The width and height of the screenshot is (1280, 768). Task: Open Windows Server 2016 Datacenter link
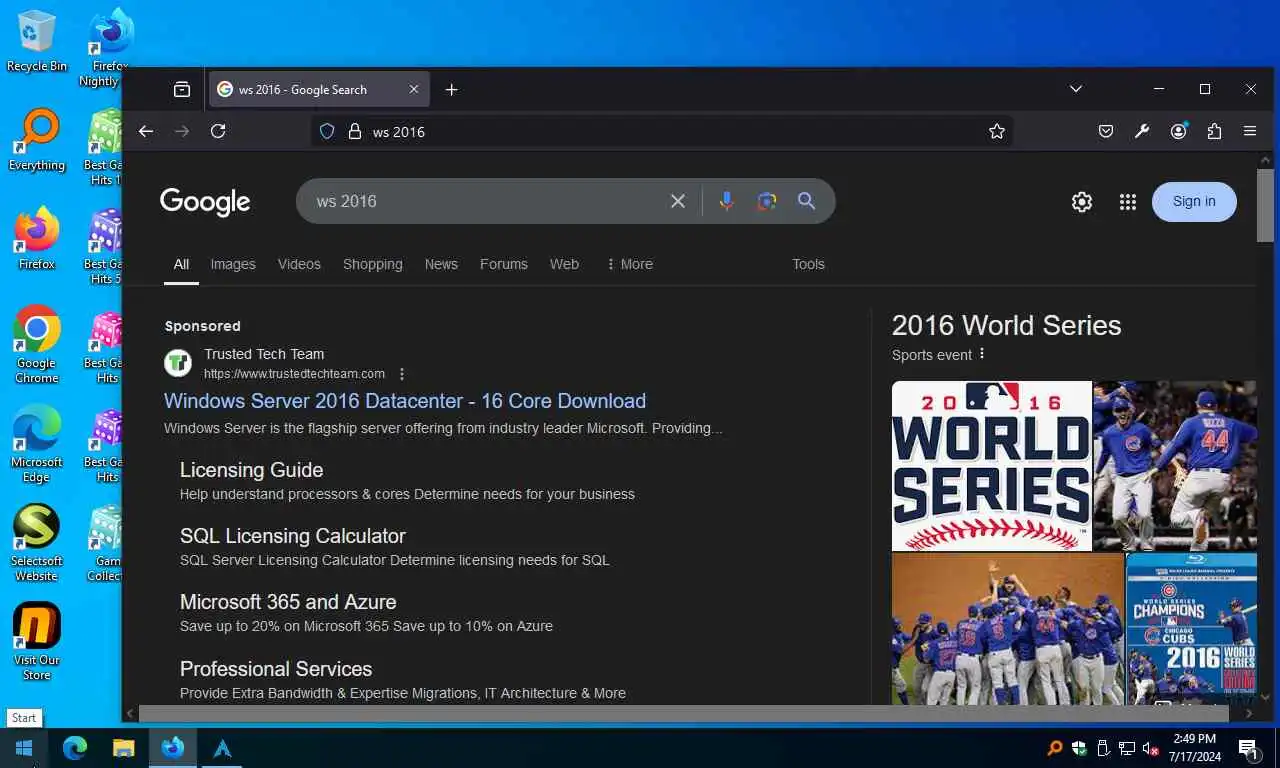pos(405,401)
